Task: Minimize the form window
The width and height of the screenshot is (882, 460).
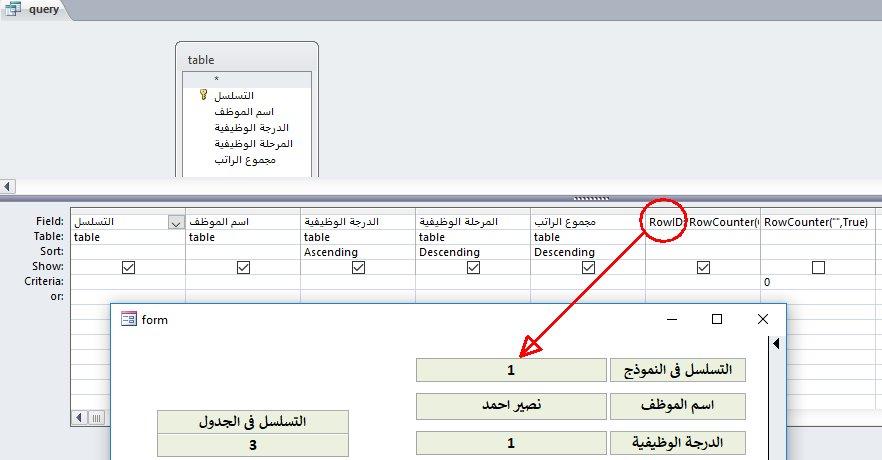Action: coord(672,319)
